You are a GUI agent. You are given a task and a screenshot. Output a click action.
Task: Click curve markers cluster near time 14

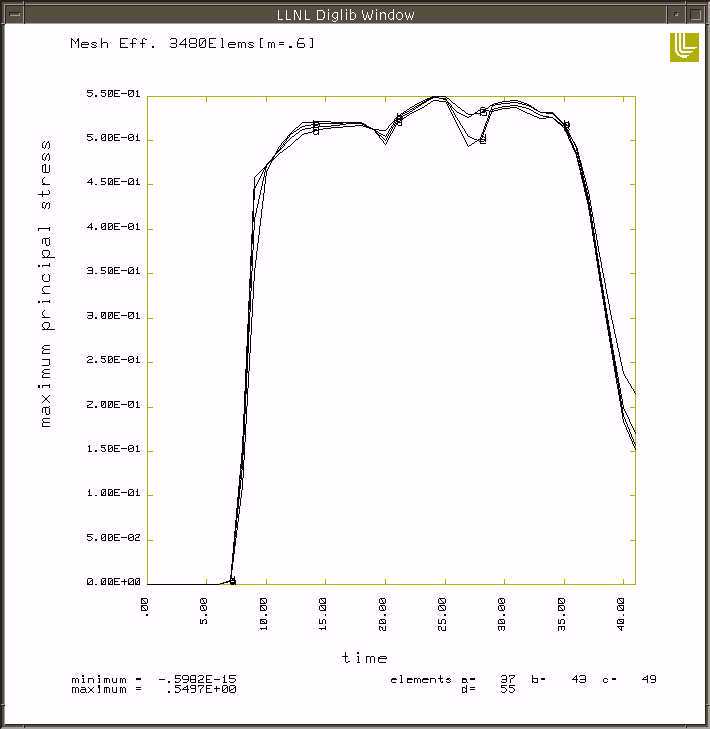point(316,127)
